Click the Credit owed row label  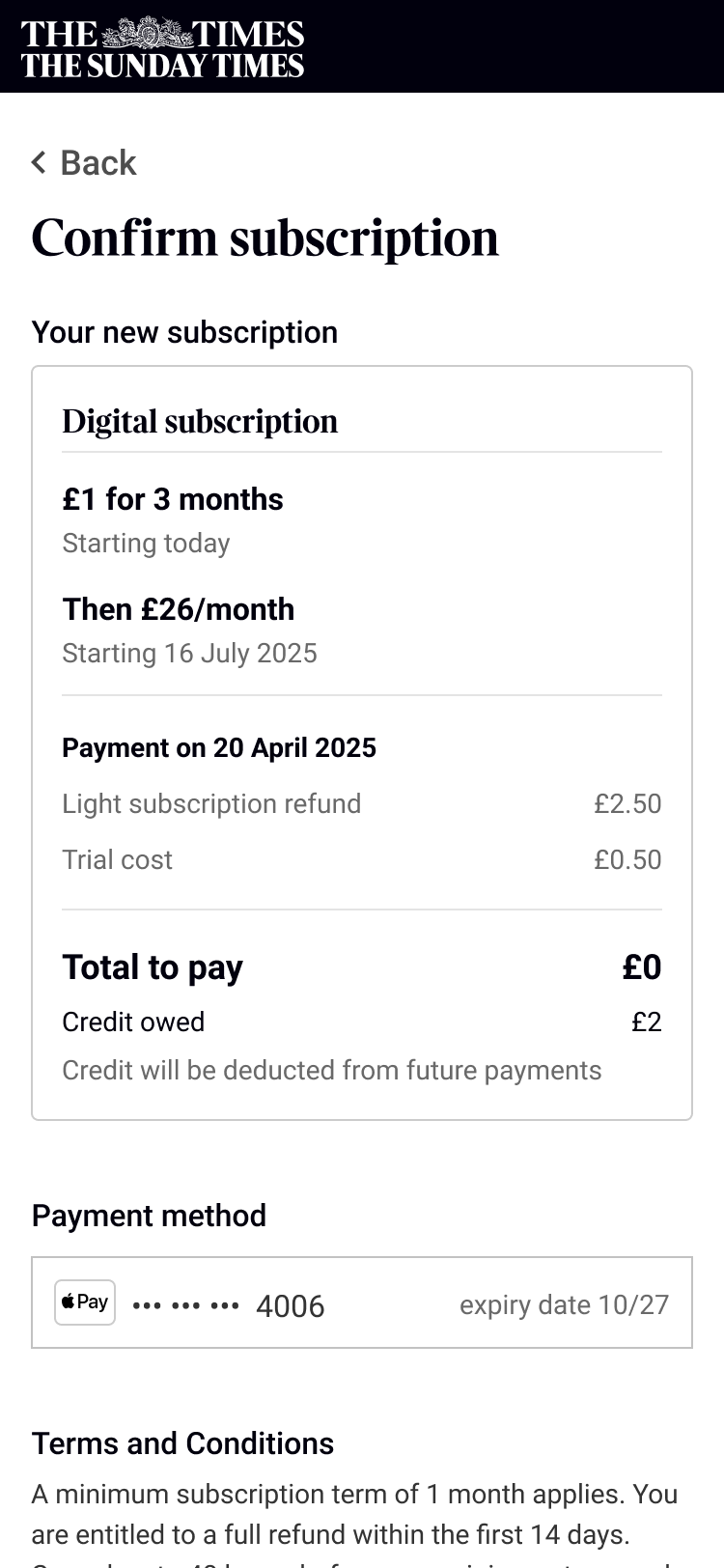133,1022
